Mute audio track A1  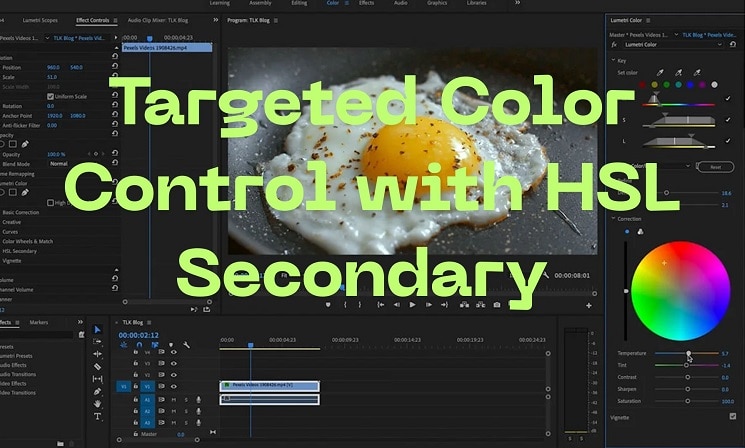point(174,400)
